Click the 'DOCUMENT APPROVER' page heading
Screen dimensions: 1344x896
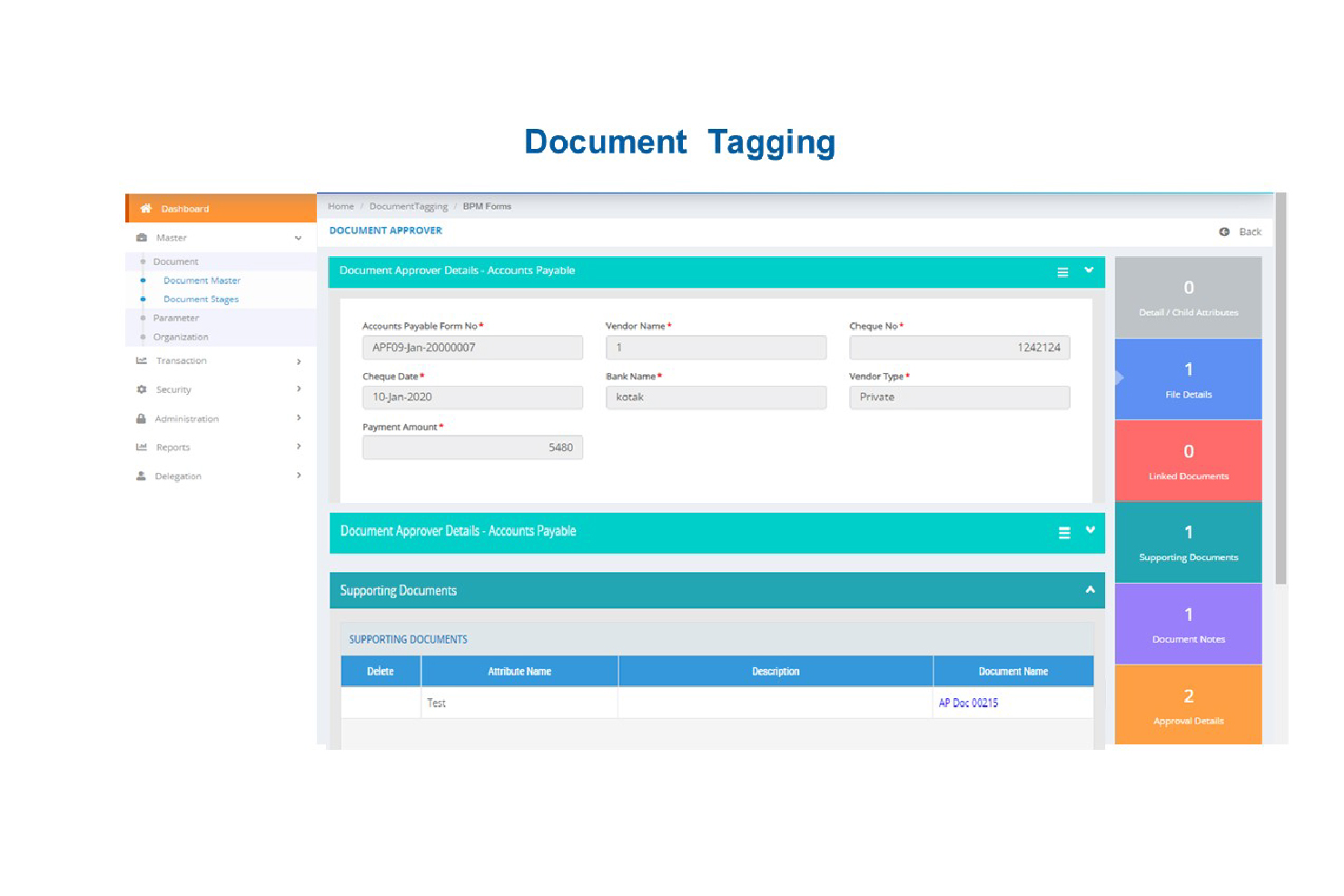tap(386, 231)
